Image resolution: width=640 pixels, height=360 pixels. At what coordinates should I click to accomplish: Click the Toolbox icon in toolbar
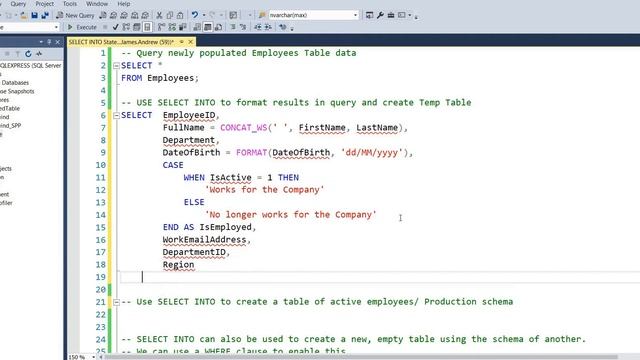pos(391,15)
